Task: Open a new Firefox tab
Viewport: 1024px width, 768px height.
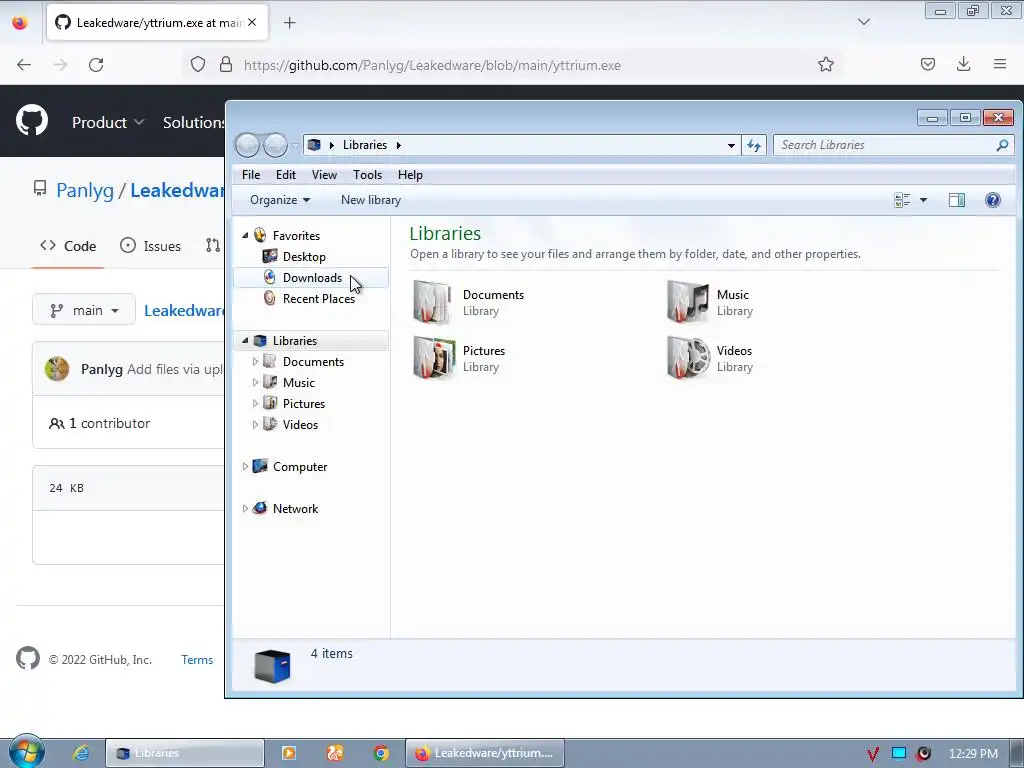Action: 289,23
